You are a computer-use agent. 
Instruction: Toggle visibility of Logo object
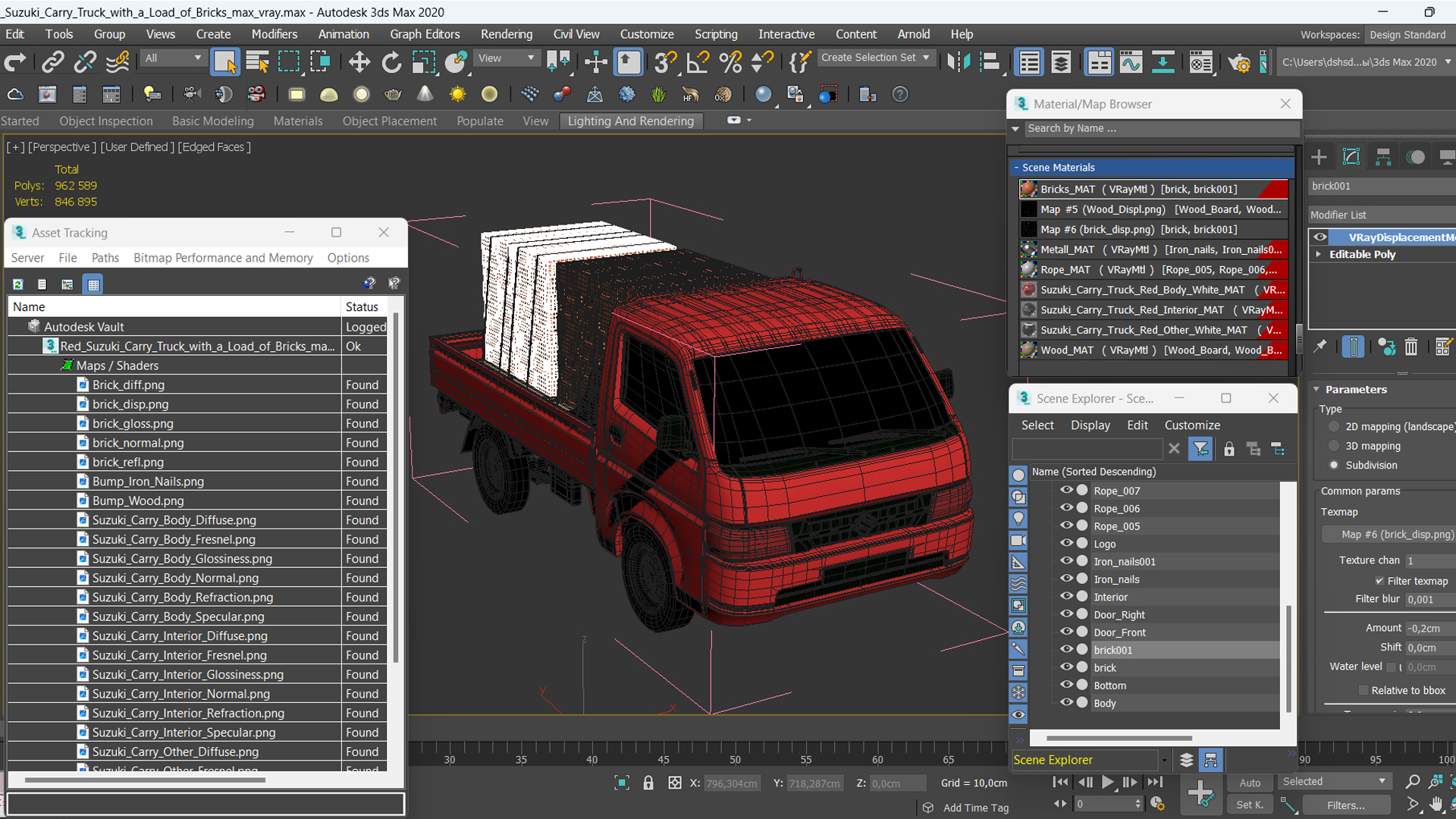pos(1066,544)
